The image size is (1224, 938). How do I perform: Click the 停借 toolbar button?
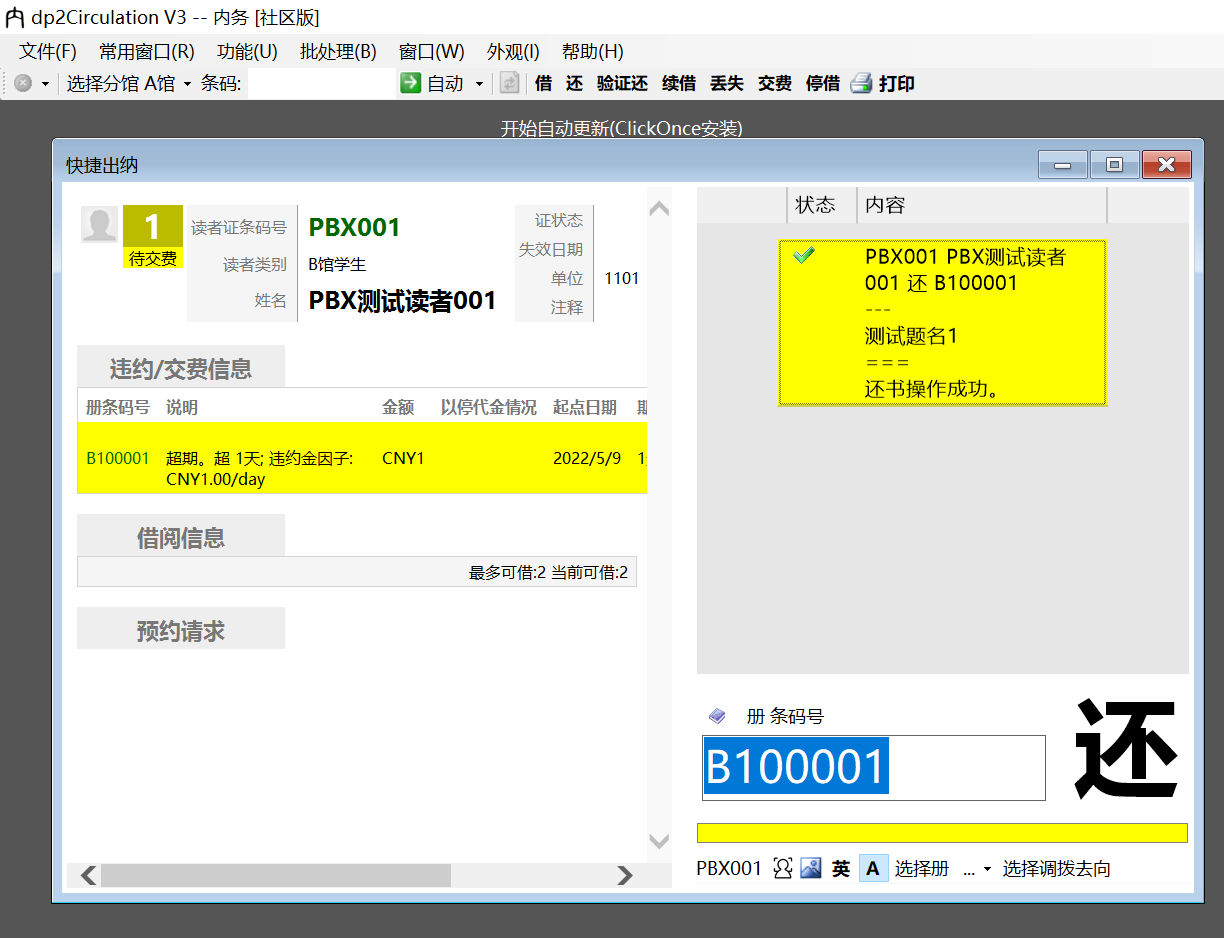[x=823, y=84]
